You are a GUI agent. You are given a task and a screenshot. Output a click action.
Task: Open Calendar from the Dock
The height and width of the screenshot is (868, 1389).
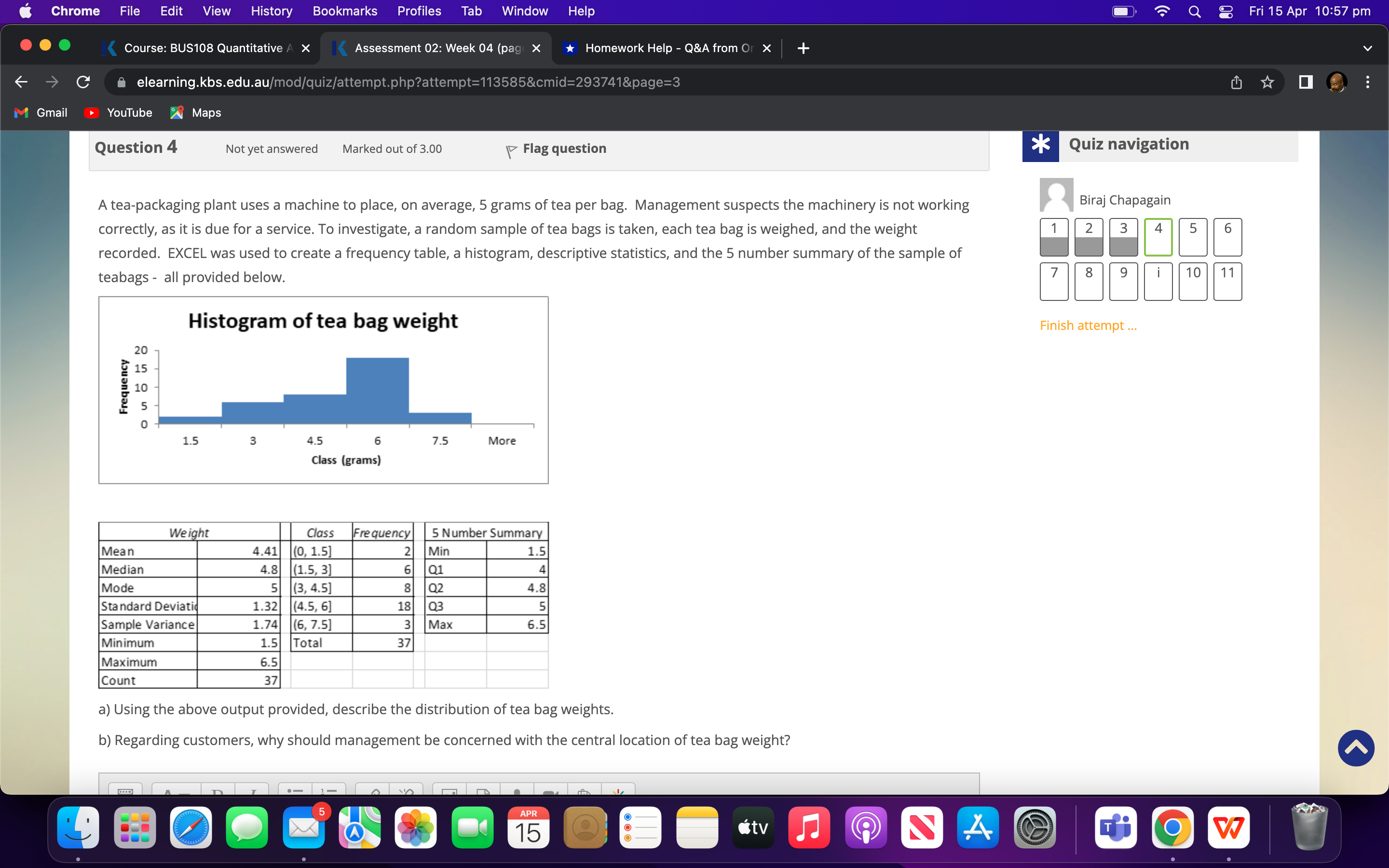point(528,827)
